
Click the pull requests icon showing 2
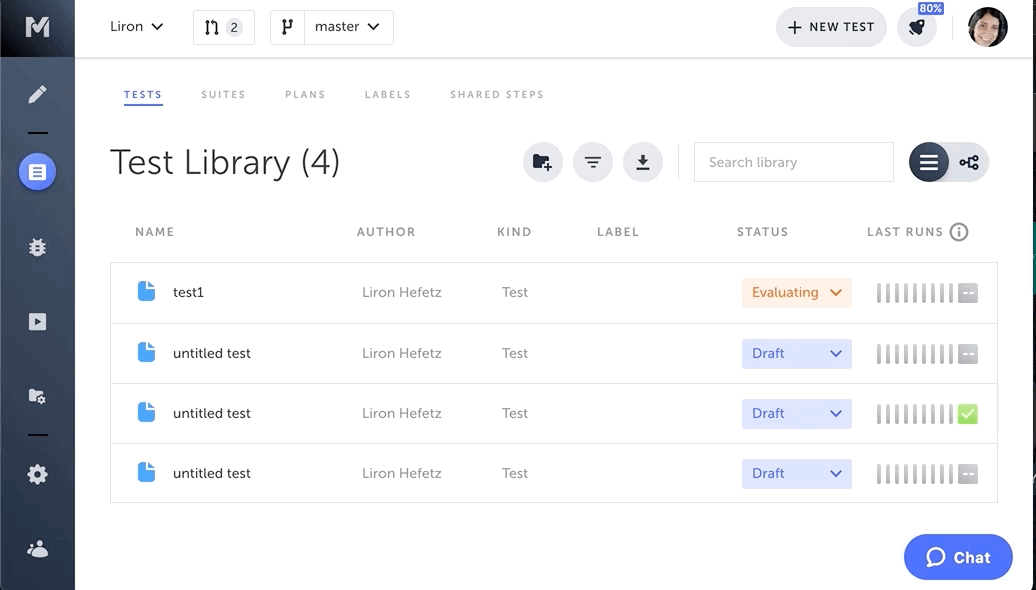pos(223,27)
